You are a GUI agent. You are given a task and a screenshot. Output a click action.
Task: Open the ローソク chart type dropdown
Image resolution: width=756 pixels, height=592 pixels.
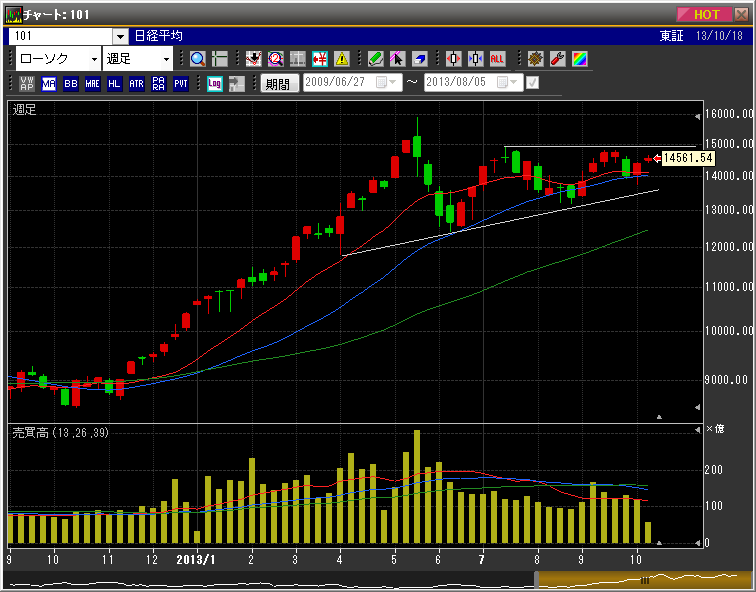click(x=58, y=59)
